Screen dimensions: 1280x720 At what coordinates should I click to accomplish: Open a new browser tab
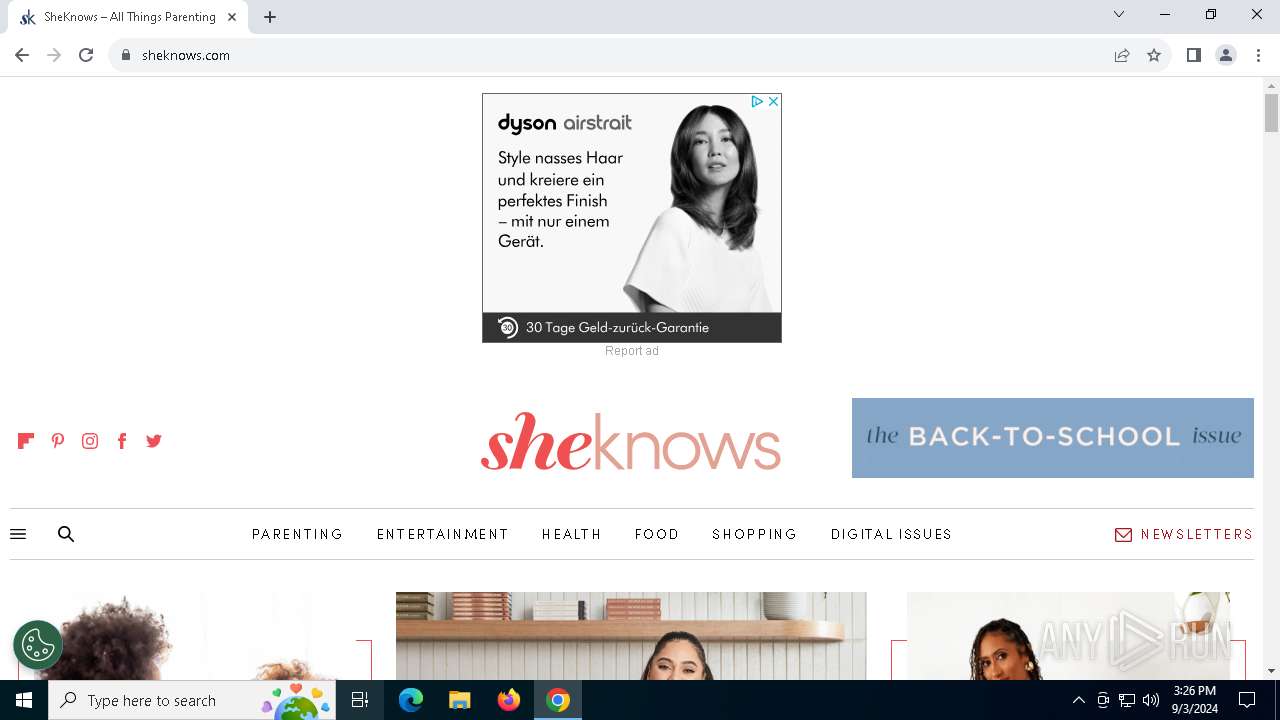point(270,17)
